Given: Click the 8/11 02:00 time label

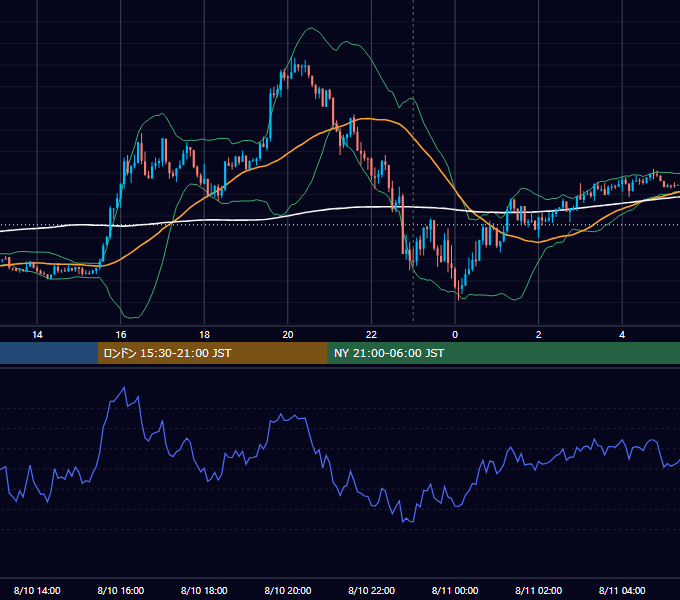Looking at the screenshot, I should pyautogui.click(x=539, y=590).
